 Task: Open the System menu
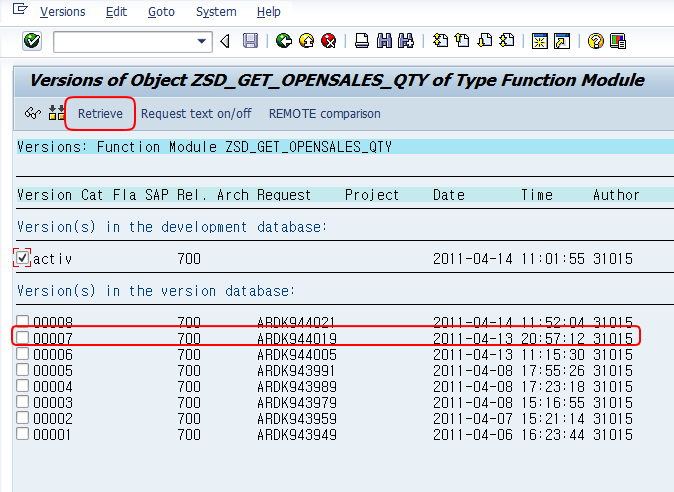[x=216, y=12]
